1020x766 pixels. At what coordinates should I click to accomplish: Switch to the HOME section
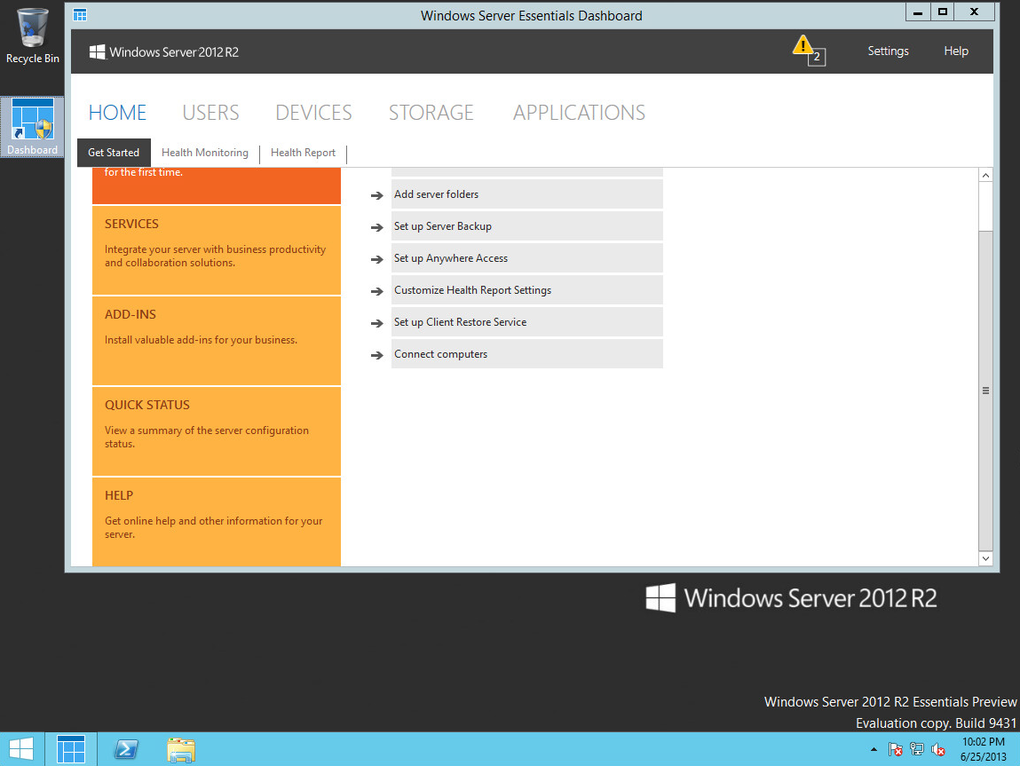pyautogui.click(x=117, y=112)
